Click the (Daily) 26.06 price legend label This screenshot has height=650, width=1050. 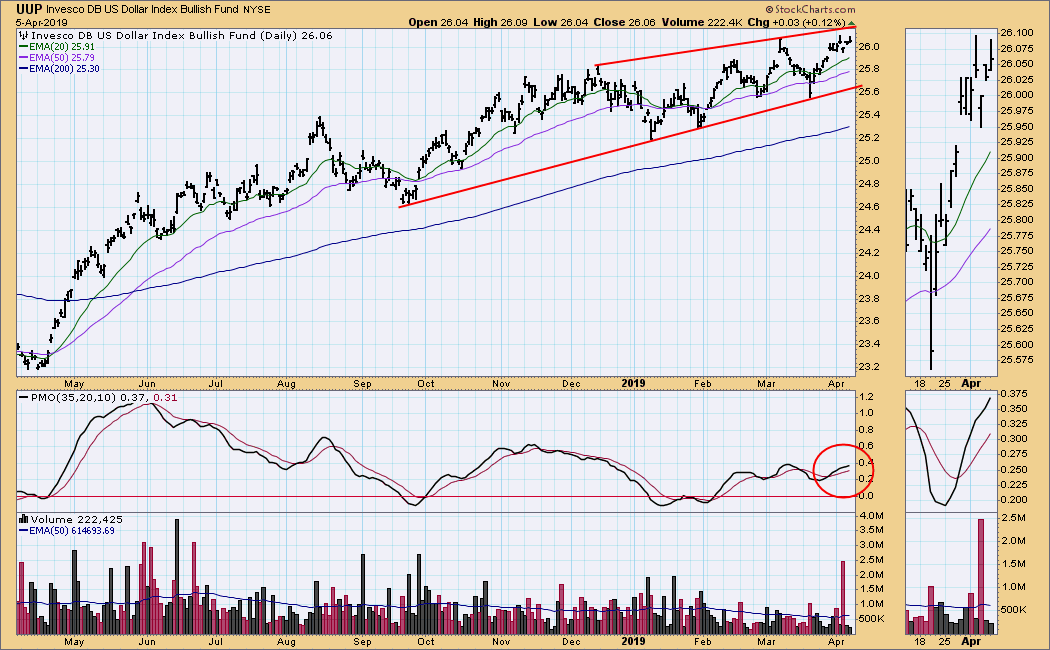click(x=295, y=35)
